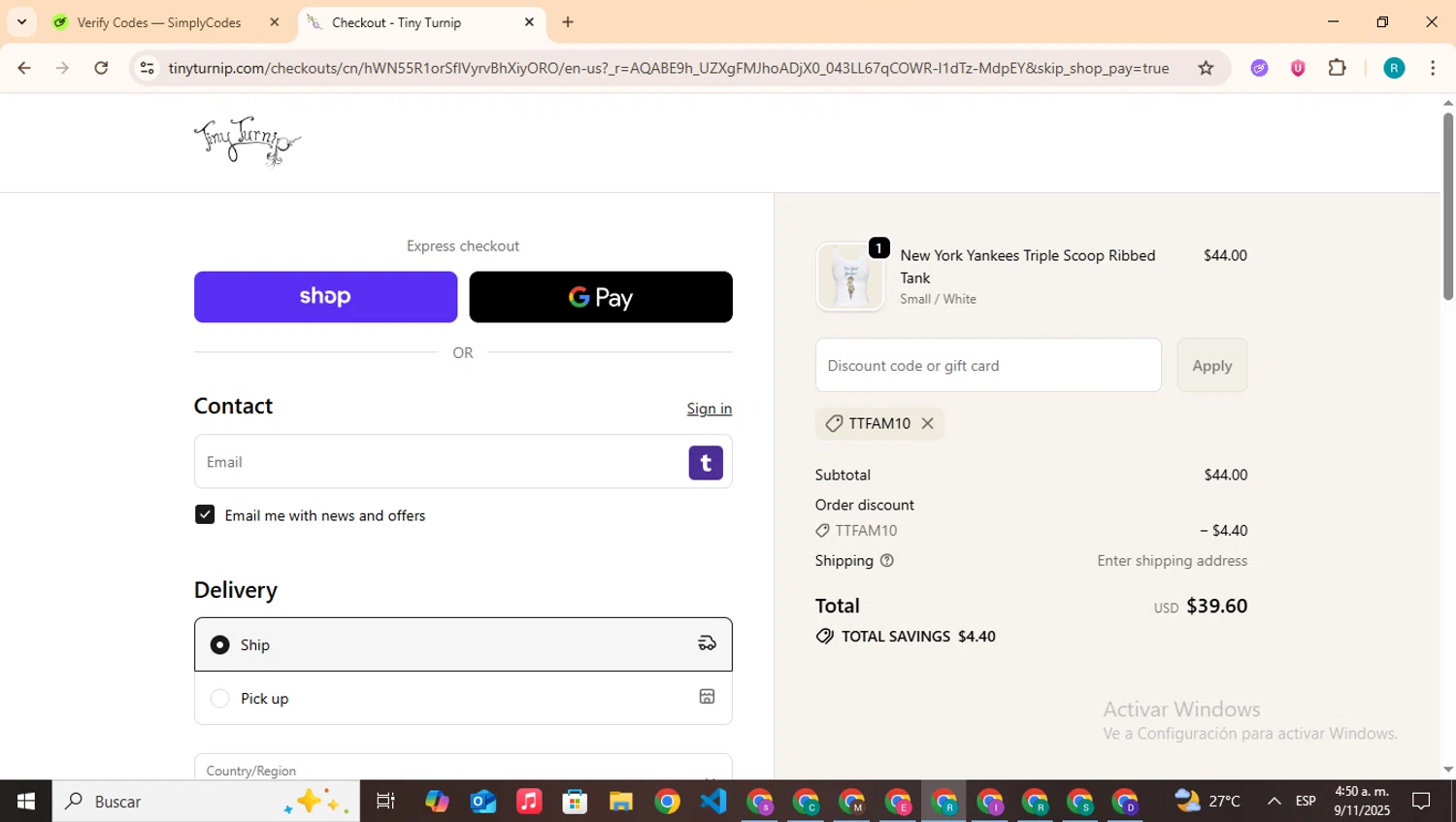View site information icon in address bar
Image resolution: width=1456 pixels, height=822 pixels.
click(147, 68)
